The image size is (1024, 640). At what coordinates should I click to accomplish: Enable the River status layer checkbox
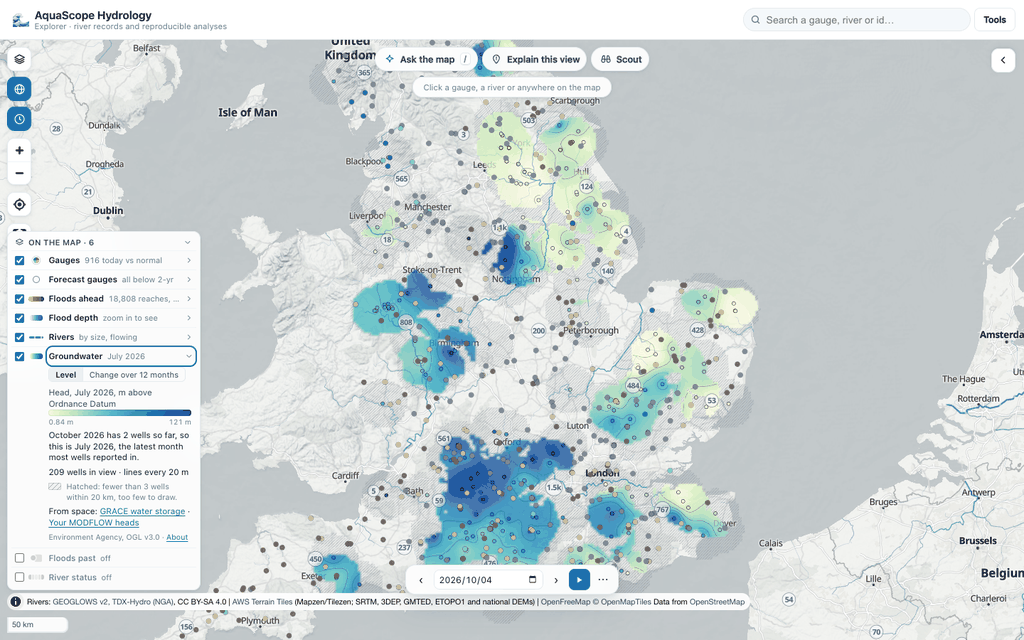(x=20, y=577)
